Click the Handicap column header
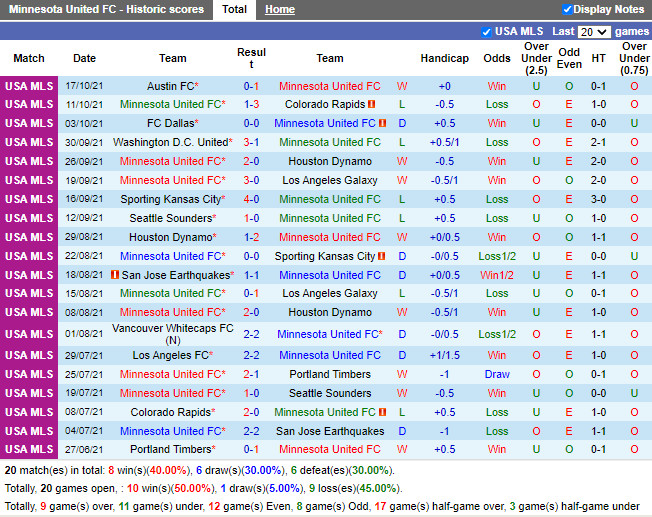 (444, 58)
